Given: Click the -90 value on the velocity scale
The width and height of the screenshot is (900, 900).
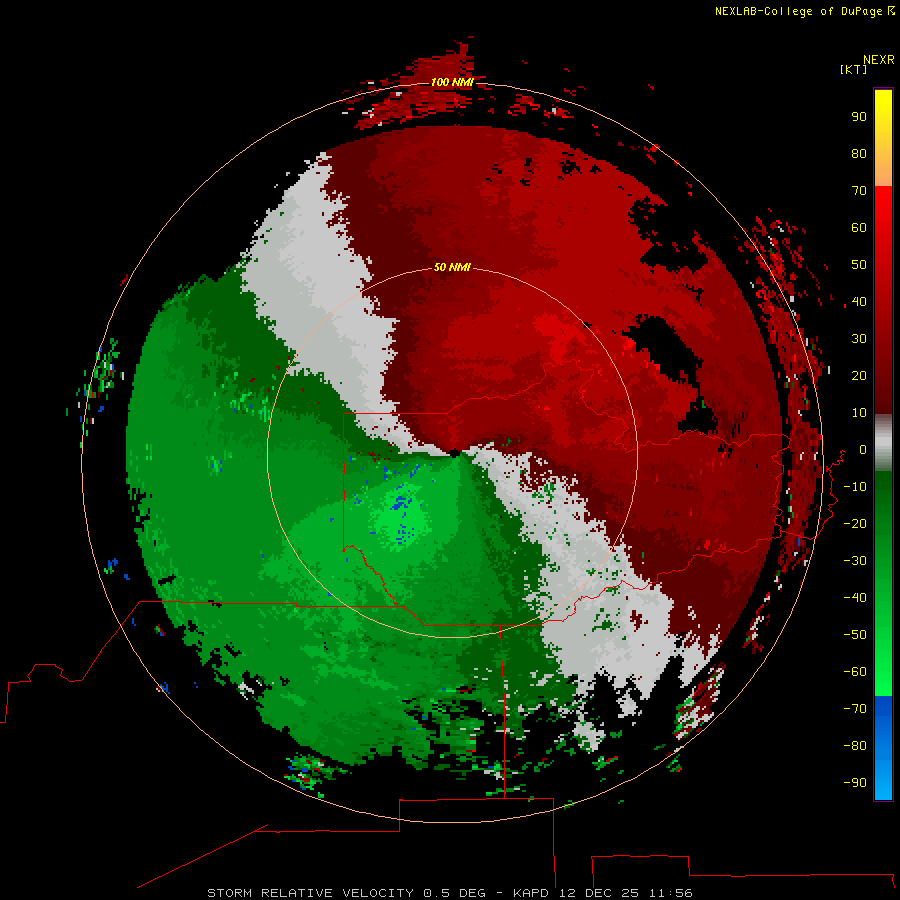Looking at the screenshot, I should click(x=855, y=783).
